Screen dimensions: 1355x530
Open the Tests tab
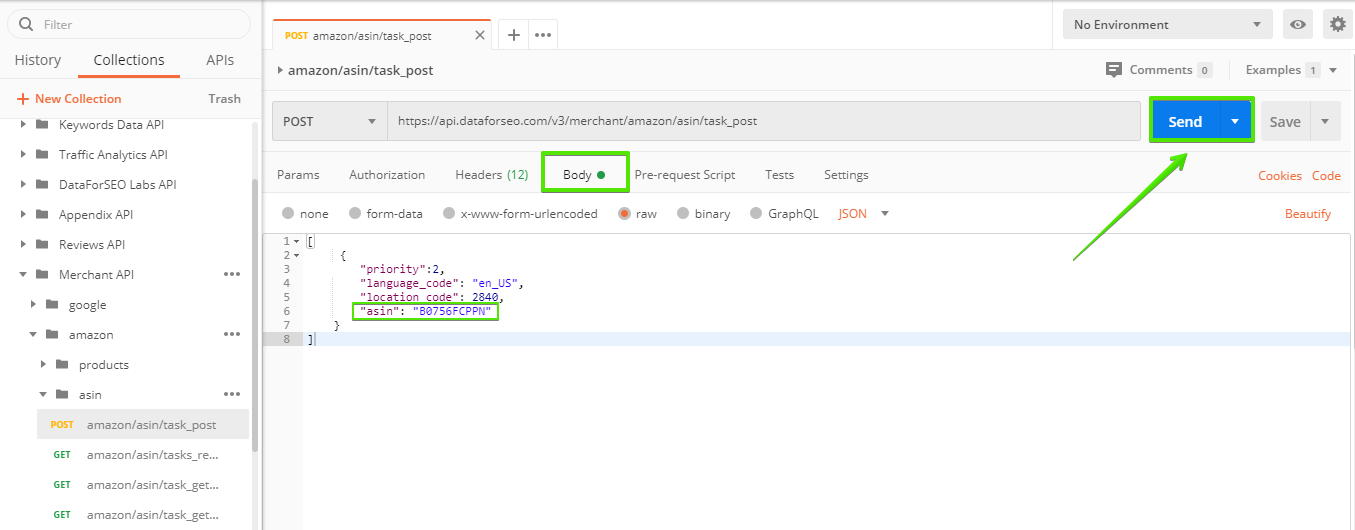(x=780, y=174)
